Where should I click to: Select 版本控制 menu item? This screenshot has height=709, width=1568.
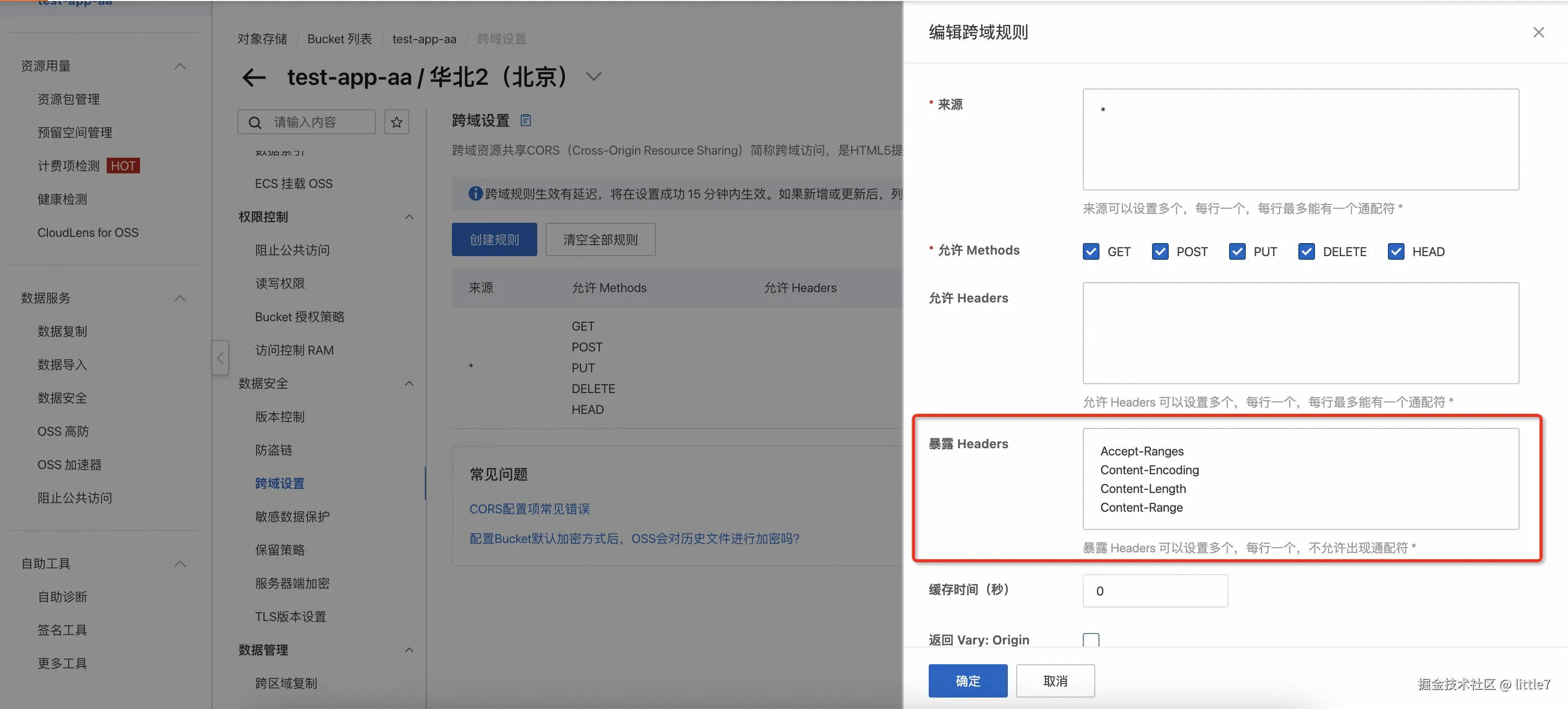click(x=280, y=416)
